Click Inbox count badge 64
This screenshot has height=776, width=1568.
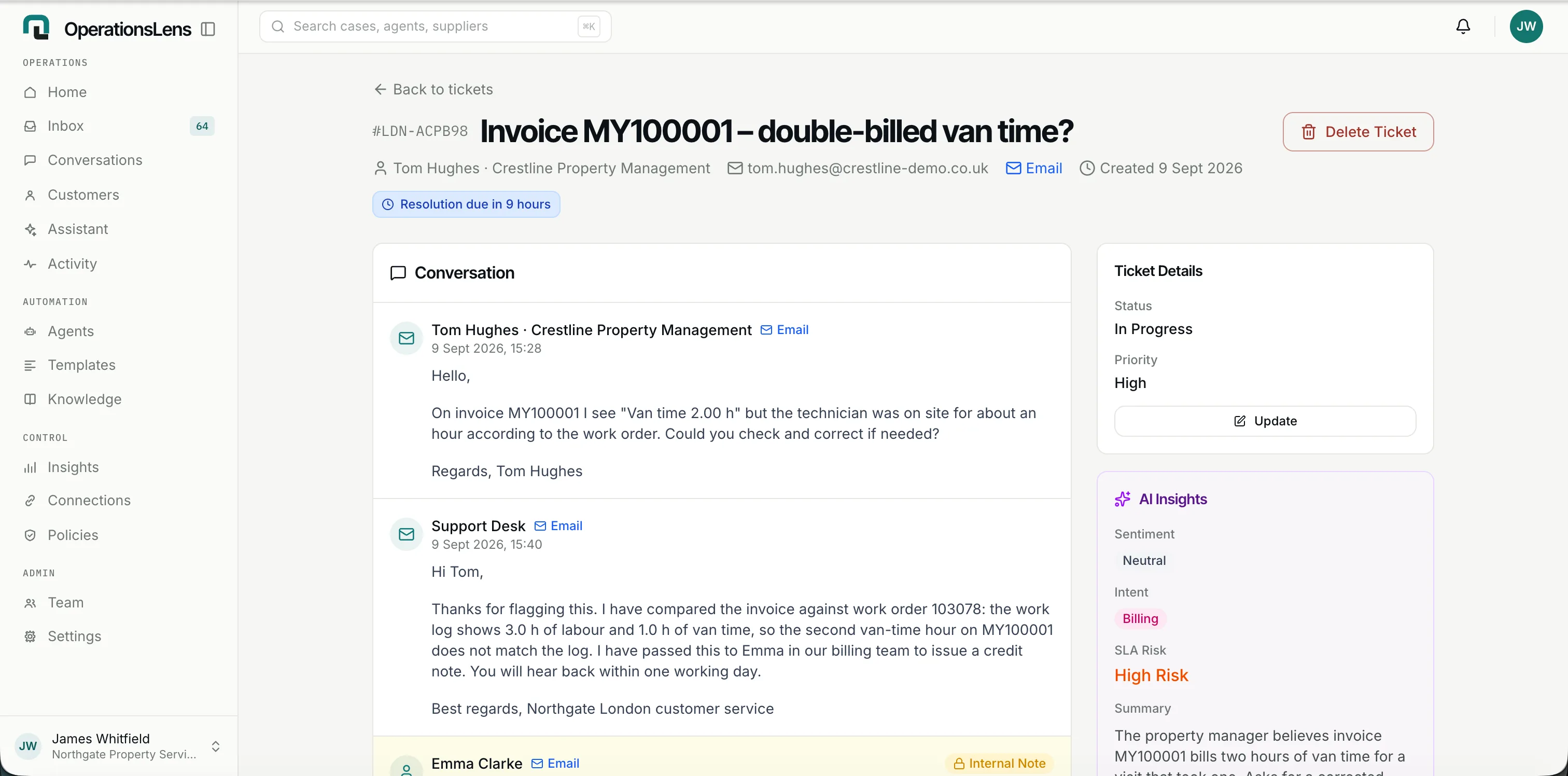coord(202,126)
